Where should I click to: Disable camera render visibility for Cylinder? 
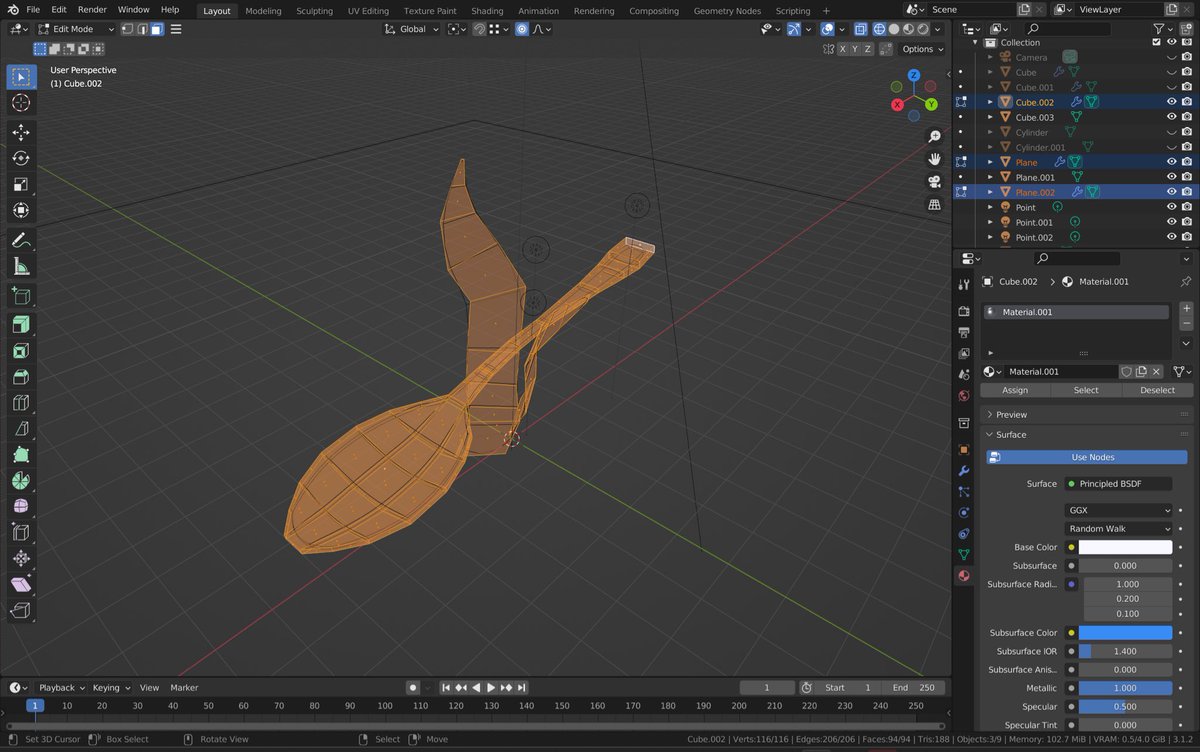[1188, 132]
